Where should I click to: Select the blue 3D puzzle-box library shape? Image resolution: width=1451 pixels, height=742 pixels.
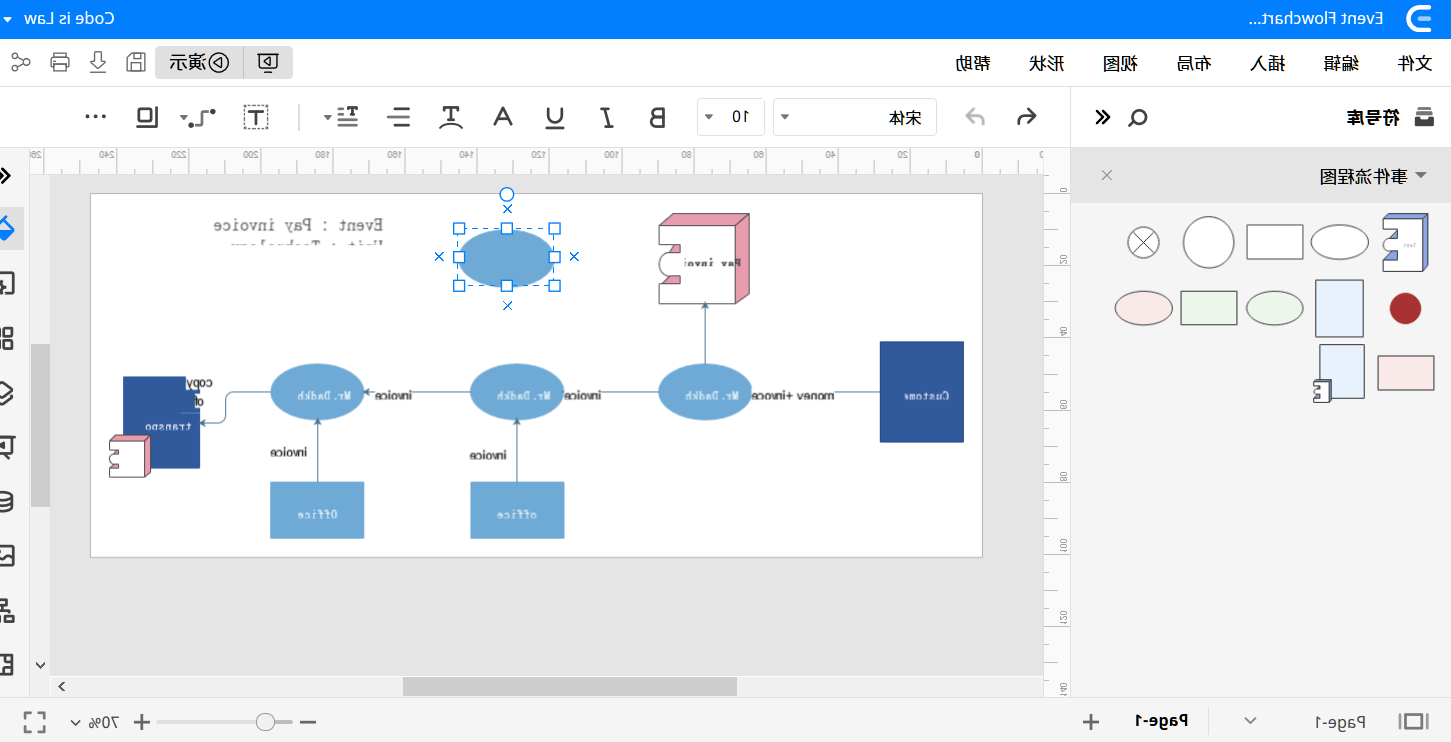click(x=1405, y=242)
